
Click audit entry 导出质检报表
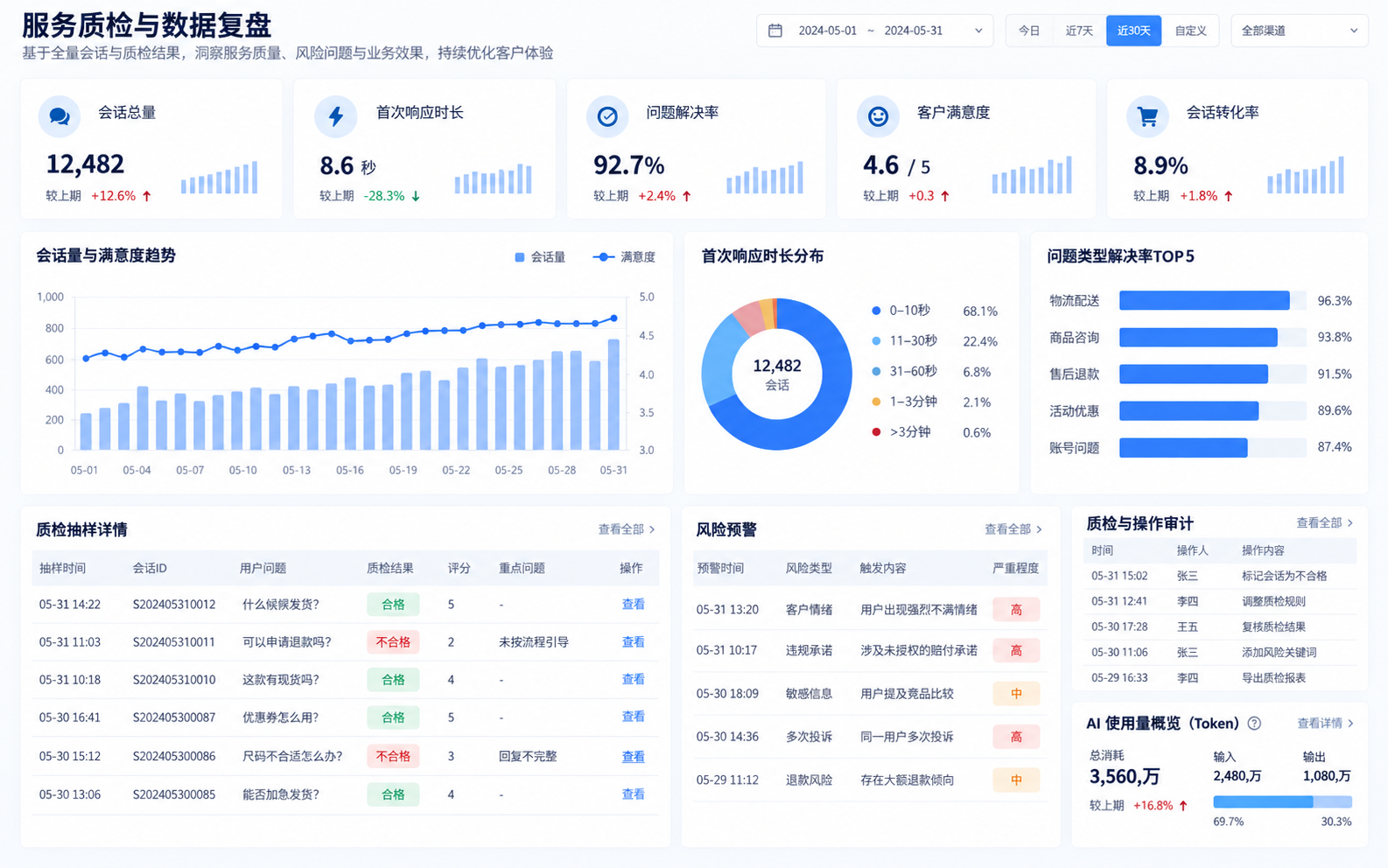pos(1273,678)
